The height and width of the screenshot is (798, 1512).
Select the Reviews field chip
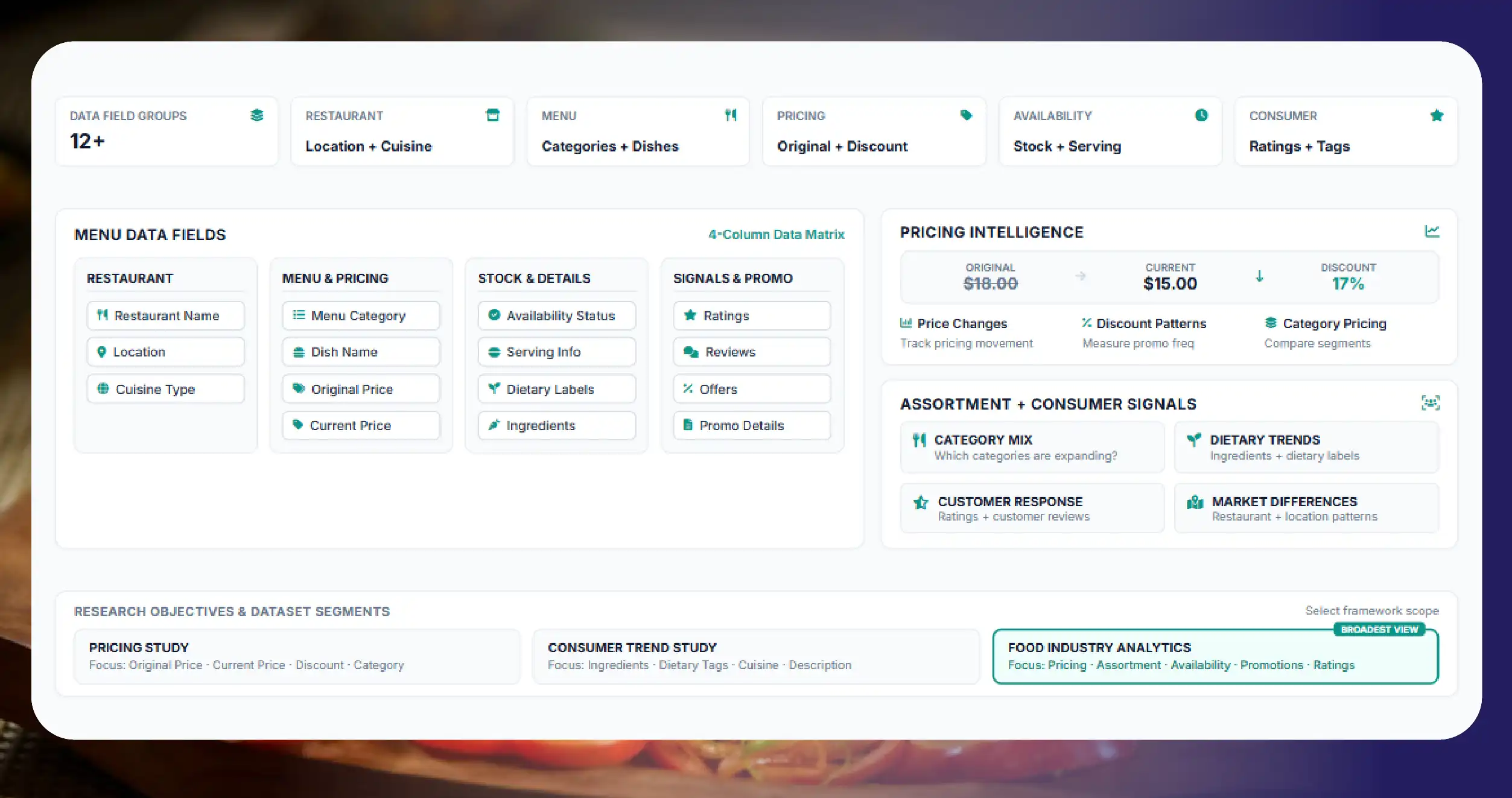[752, 352]
